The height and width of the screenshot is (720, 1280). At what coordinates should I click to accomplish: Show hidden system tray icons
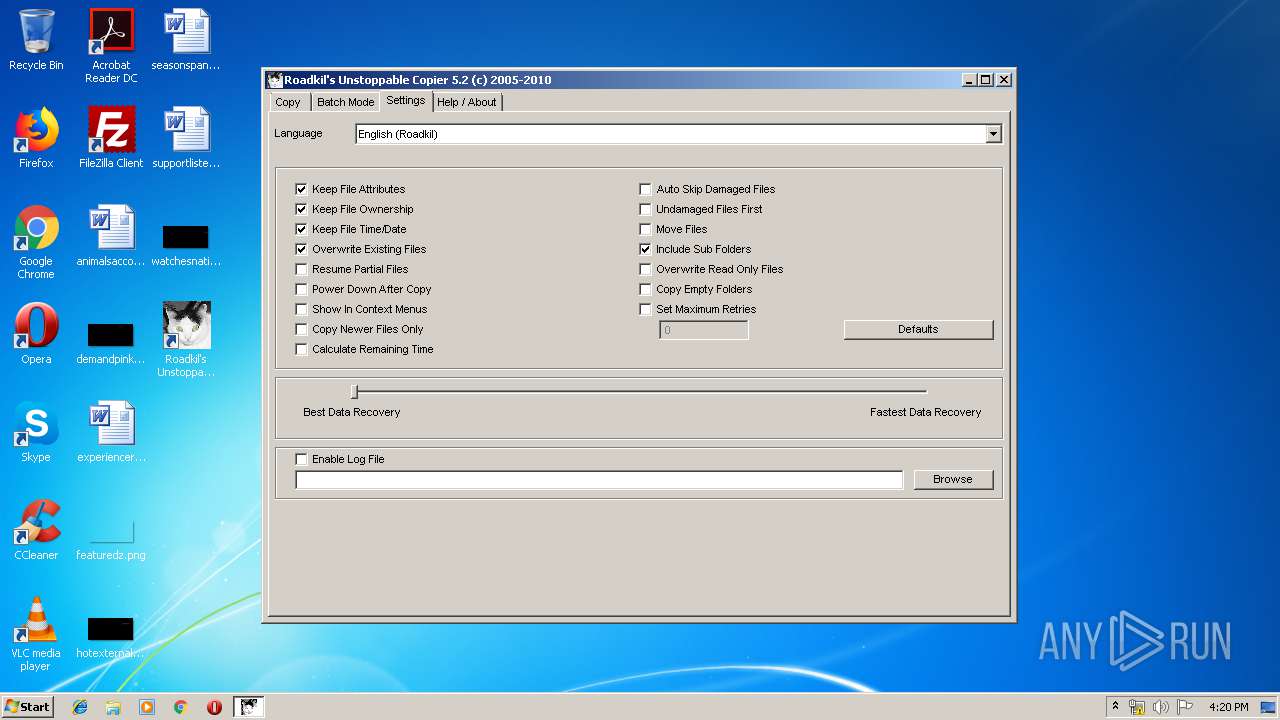(1115, 707)
